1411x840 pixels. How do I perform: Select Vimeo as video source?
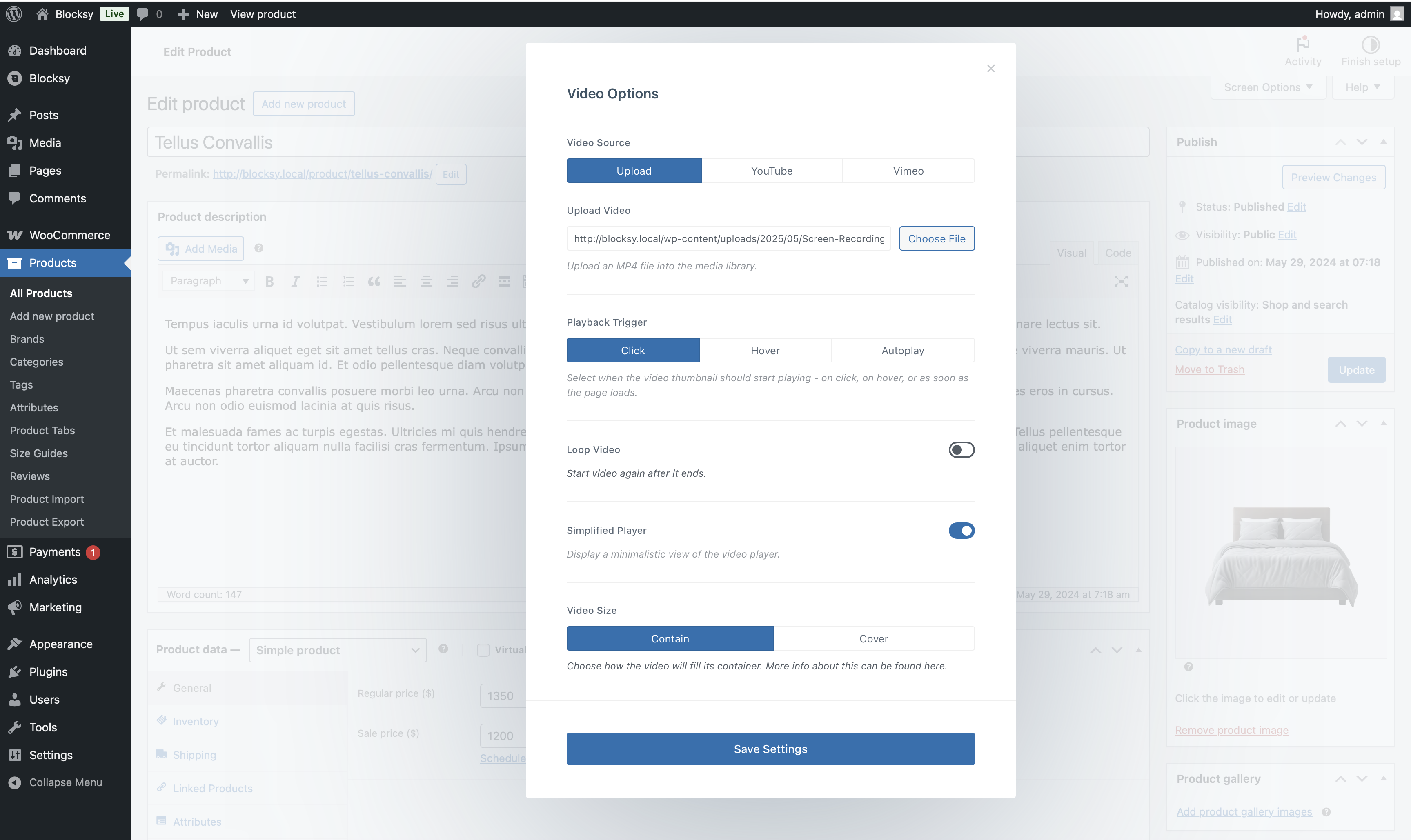(908, 171)
